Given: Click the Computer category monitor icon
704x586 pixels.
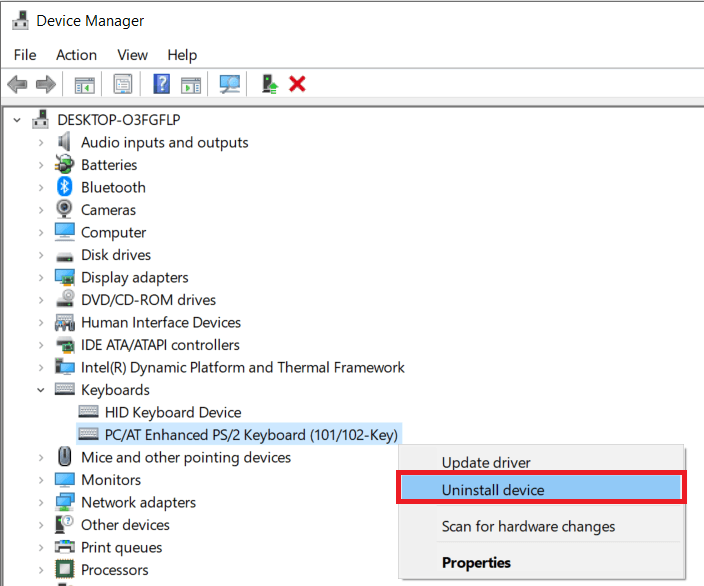Looking at the screenshot, I should pyautogui.click(x=64, y=232).
